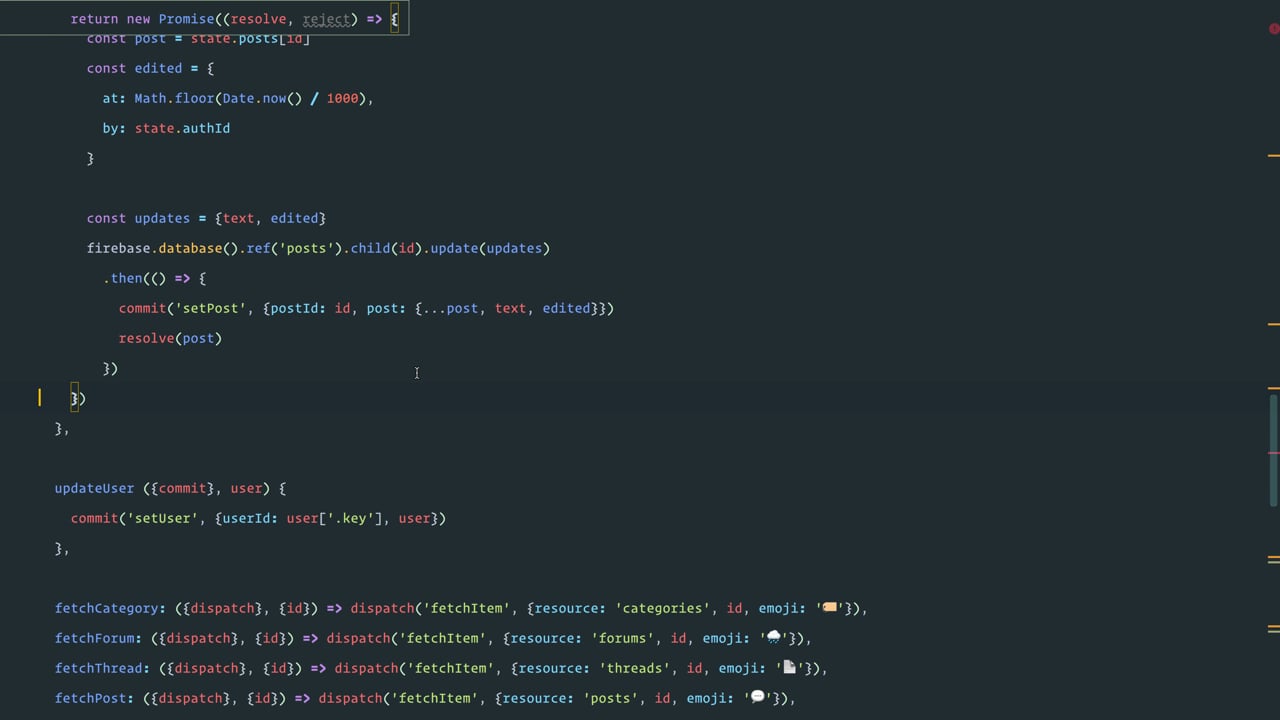Click the grayed 'reject' parameter
1280x720 pixels.
pos(327,19)
